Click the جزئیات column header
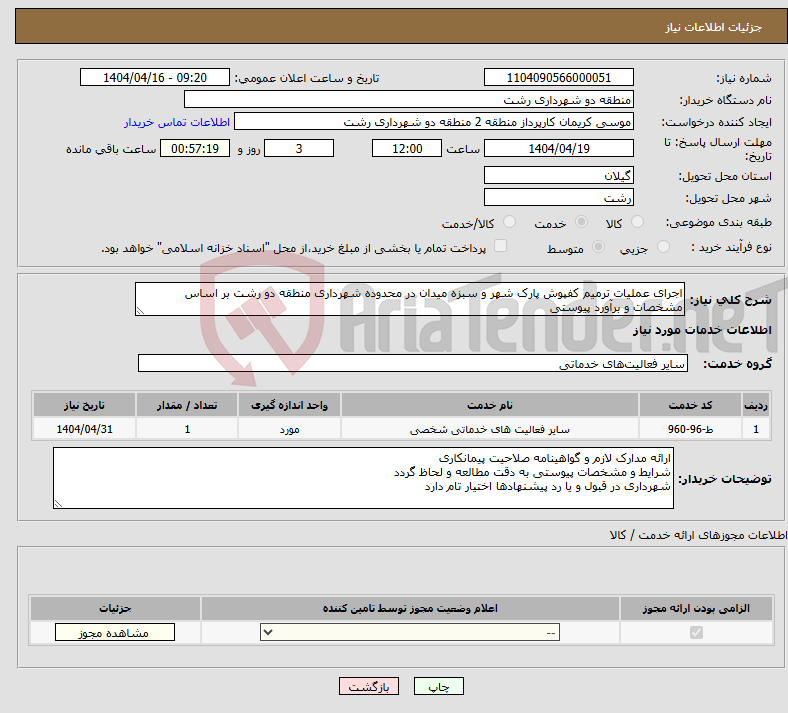Image resolution: width=788 pixels, height=713 pixels. pos(115,608)
